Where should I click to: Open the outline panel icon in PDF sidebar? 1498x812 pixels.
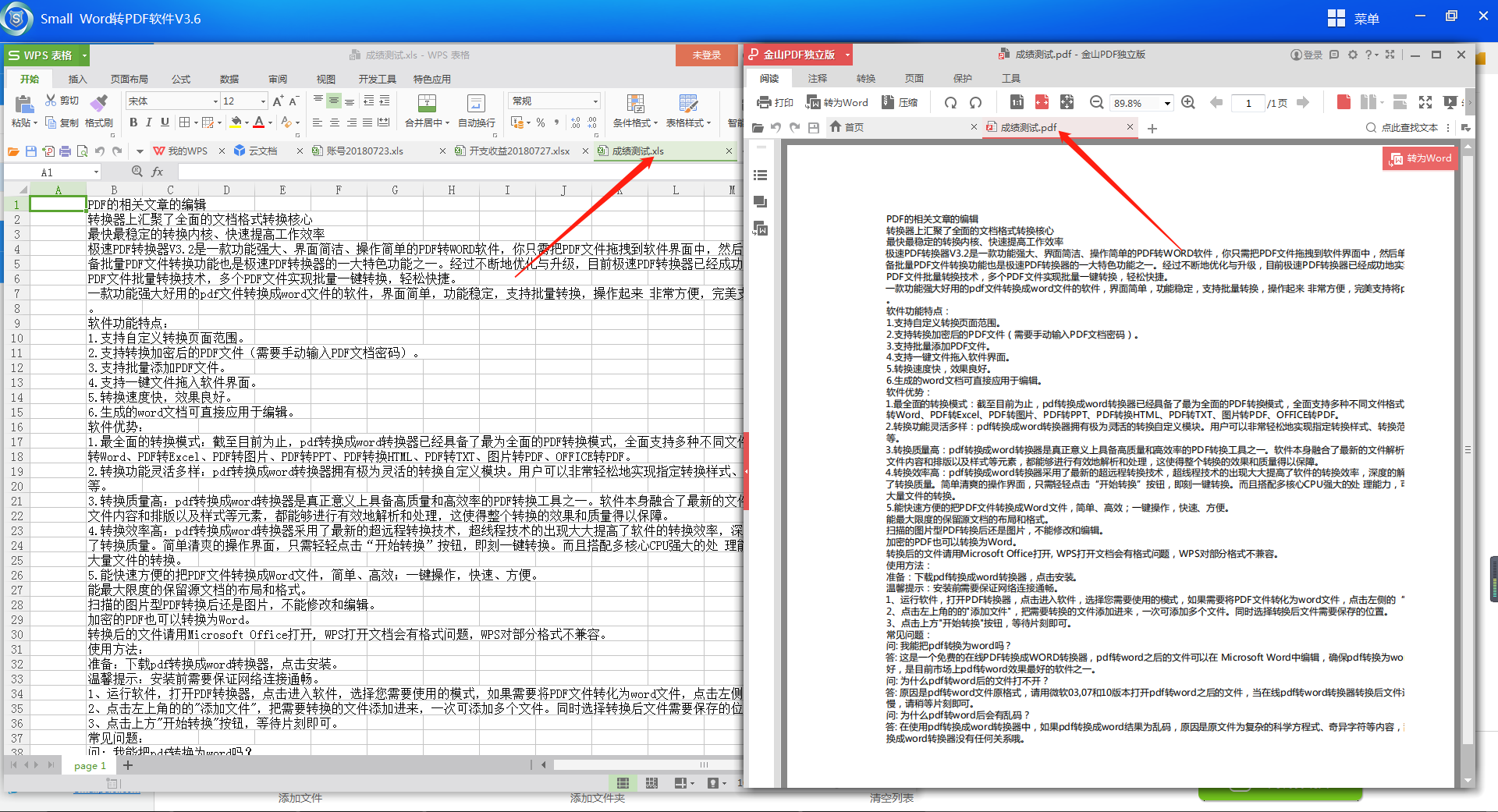[x=760, y=176]
